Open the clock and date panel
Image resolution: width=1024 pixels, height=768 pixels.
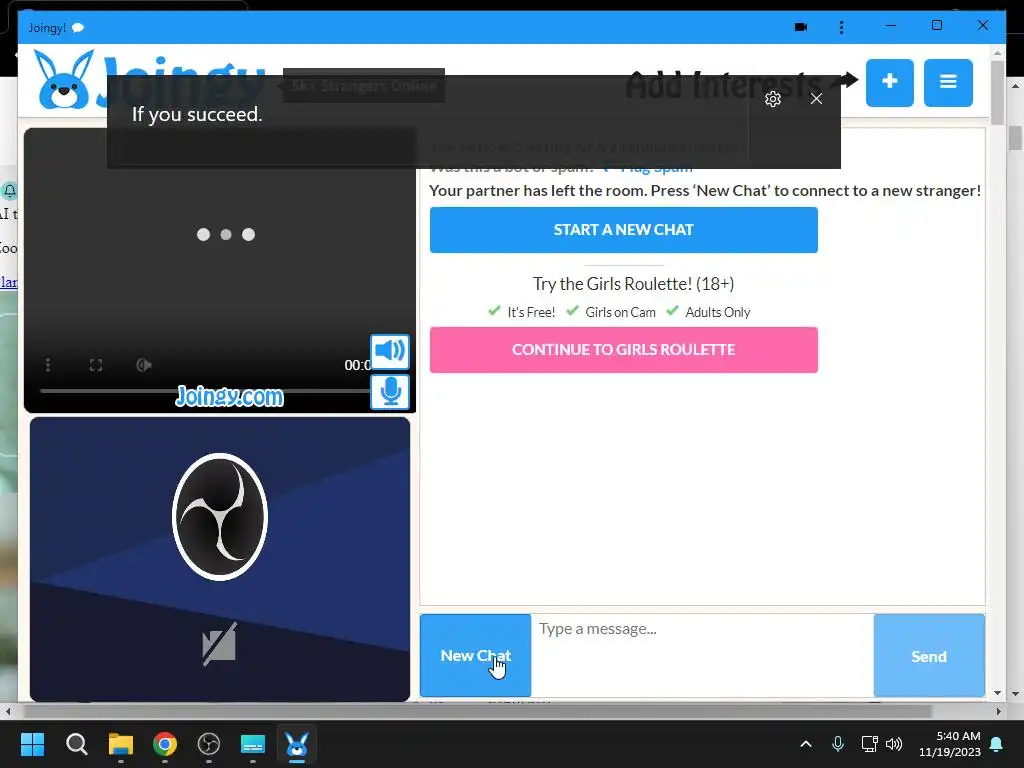(950, 744)
